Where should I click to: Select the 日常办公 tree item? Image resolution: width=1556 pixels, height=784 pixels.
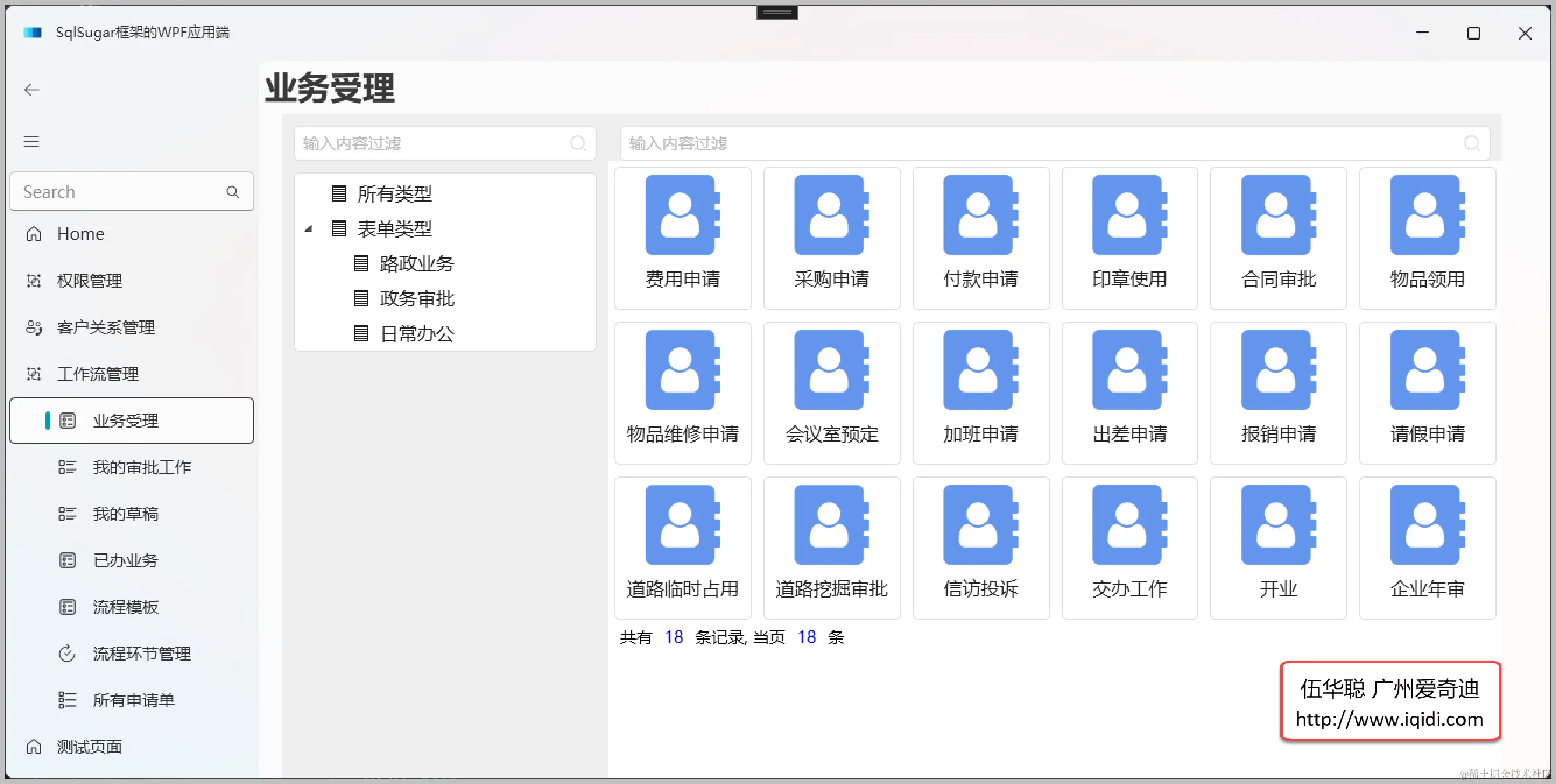point(417,334)
